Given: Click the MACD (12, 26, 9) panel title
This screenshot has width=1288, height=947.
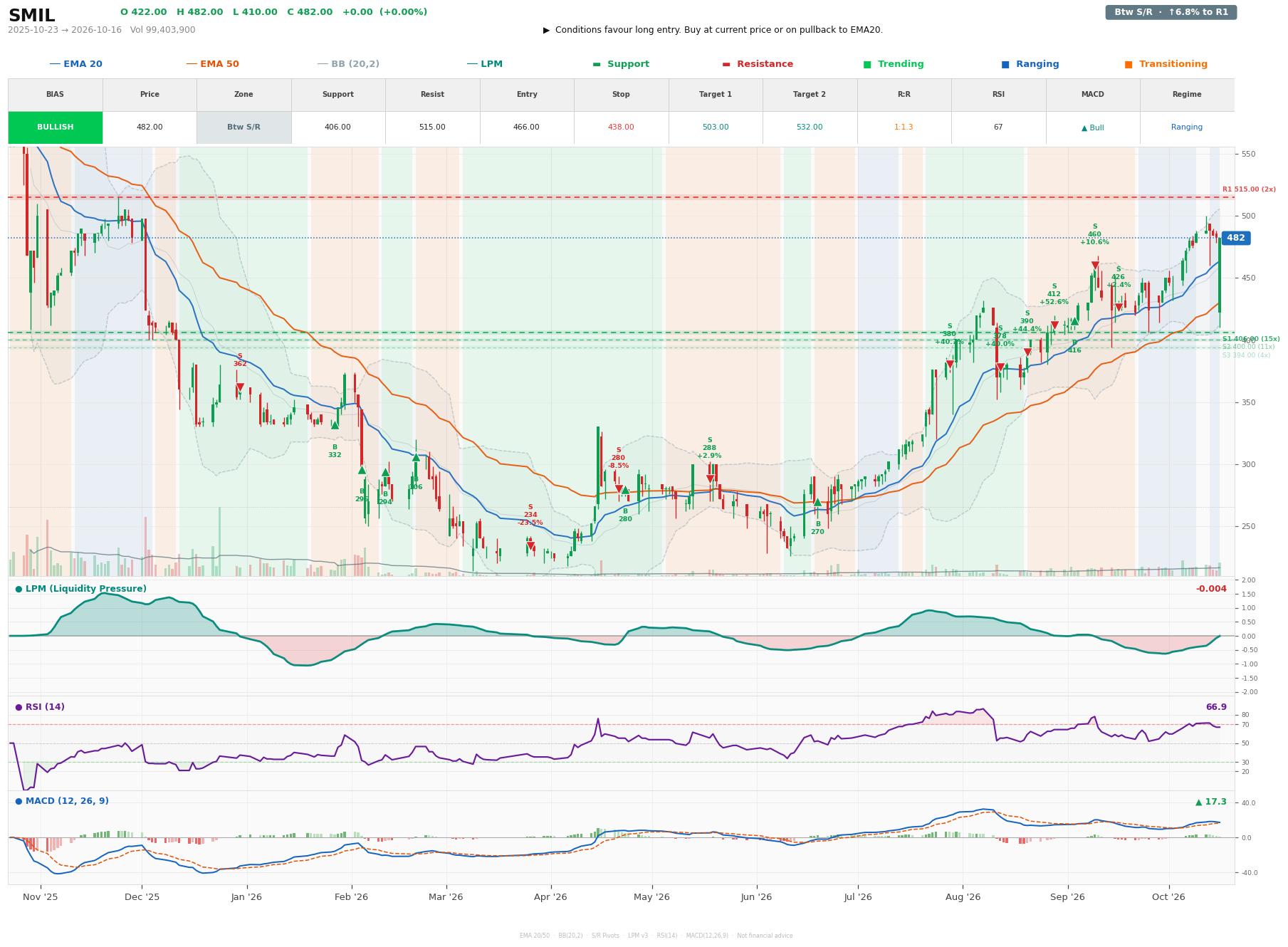Looking at the screenshot, I should point(62,801).
